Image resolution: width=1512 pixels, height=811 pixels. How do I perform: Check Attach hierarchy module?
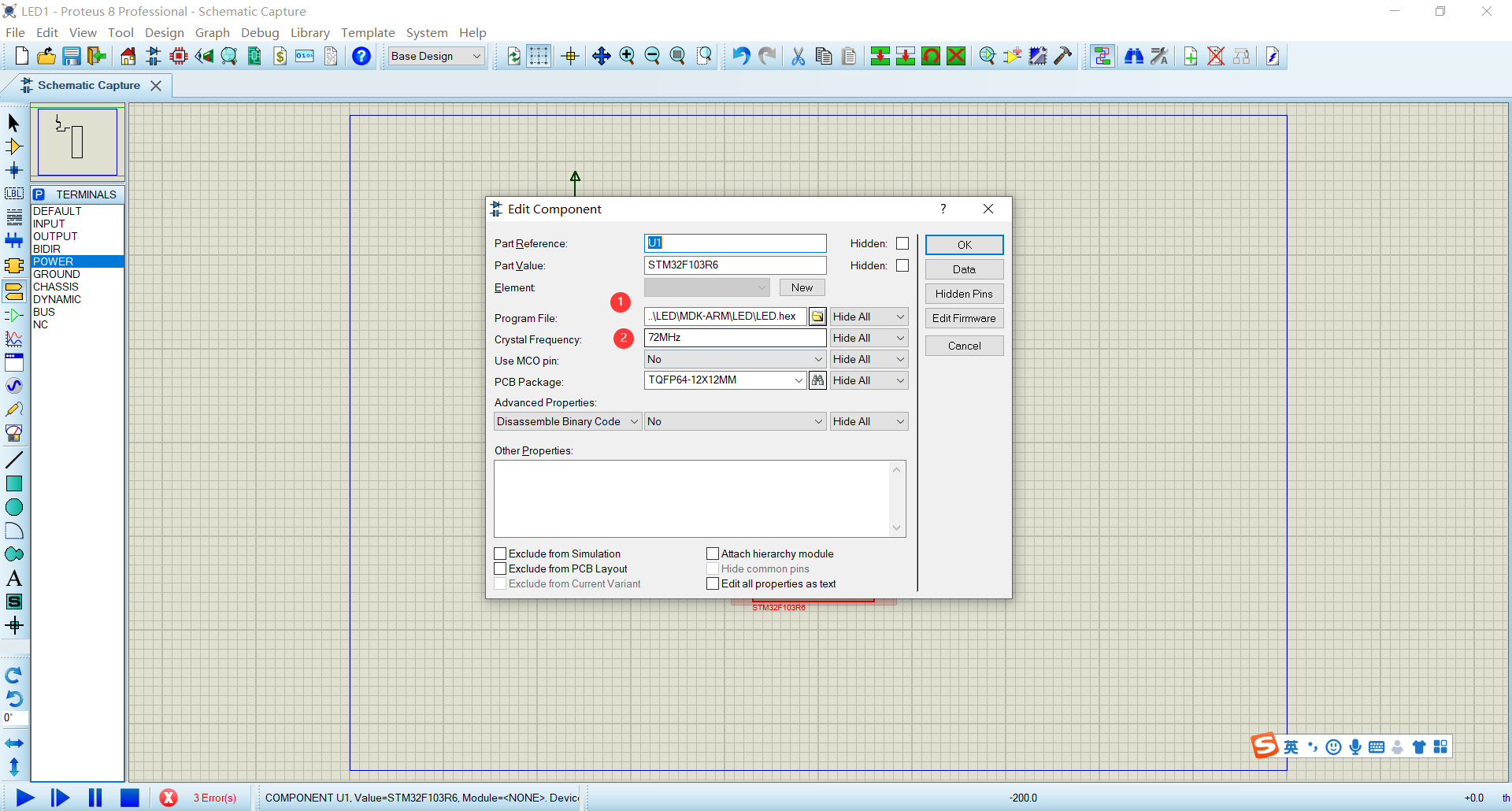pyautogui.click(x=713, y=554)
